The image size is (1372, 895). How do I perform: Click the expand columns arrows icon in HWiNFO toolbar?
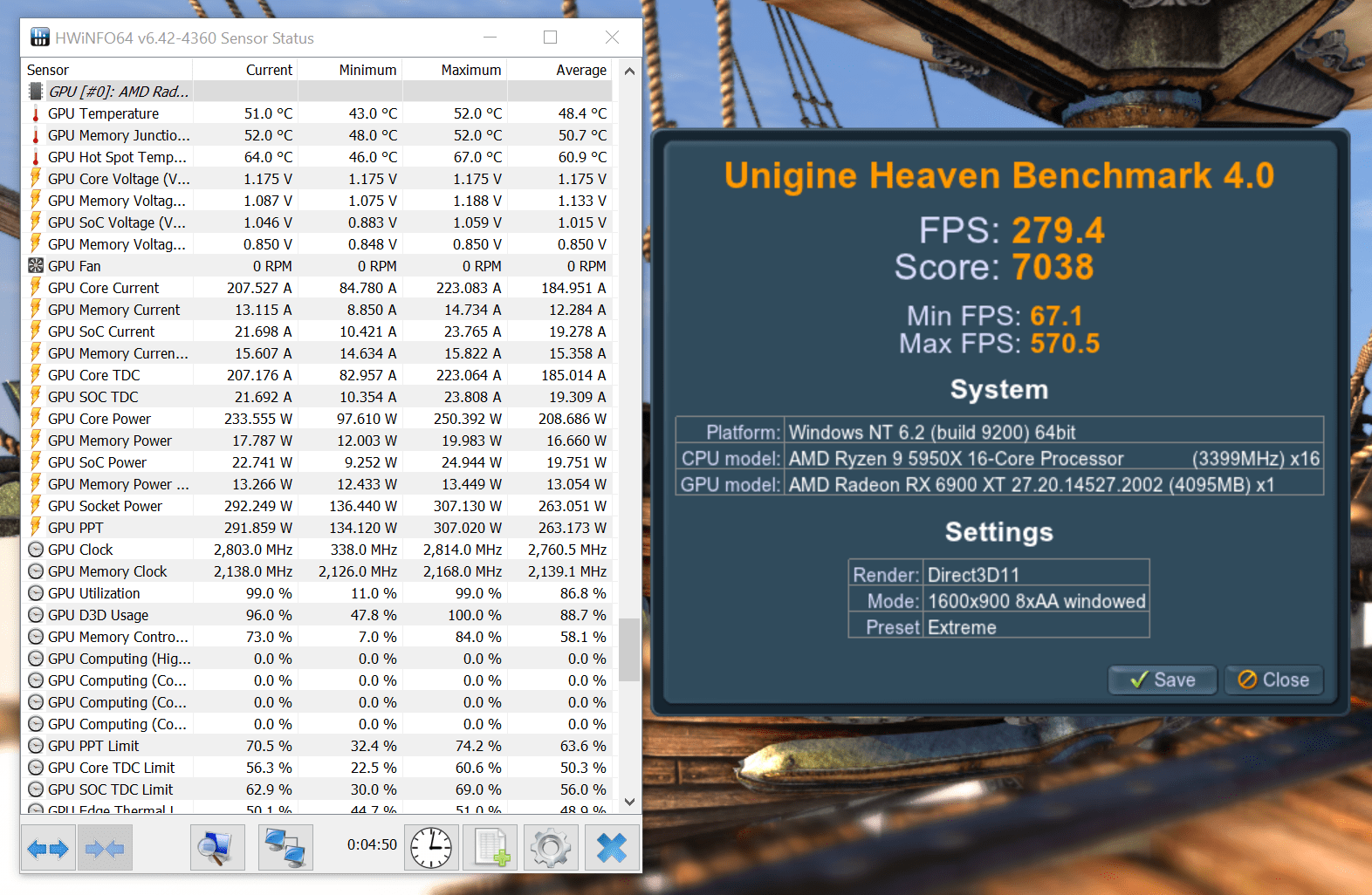tap(48, 848)
